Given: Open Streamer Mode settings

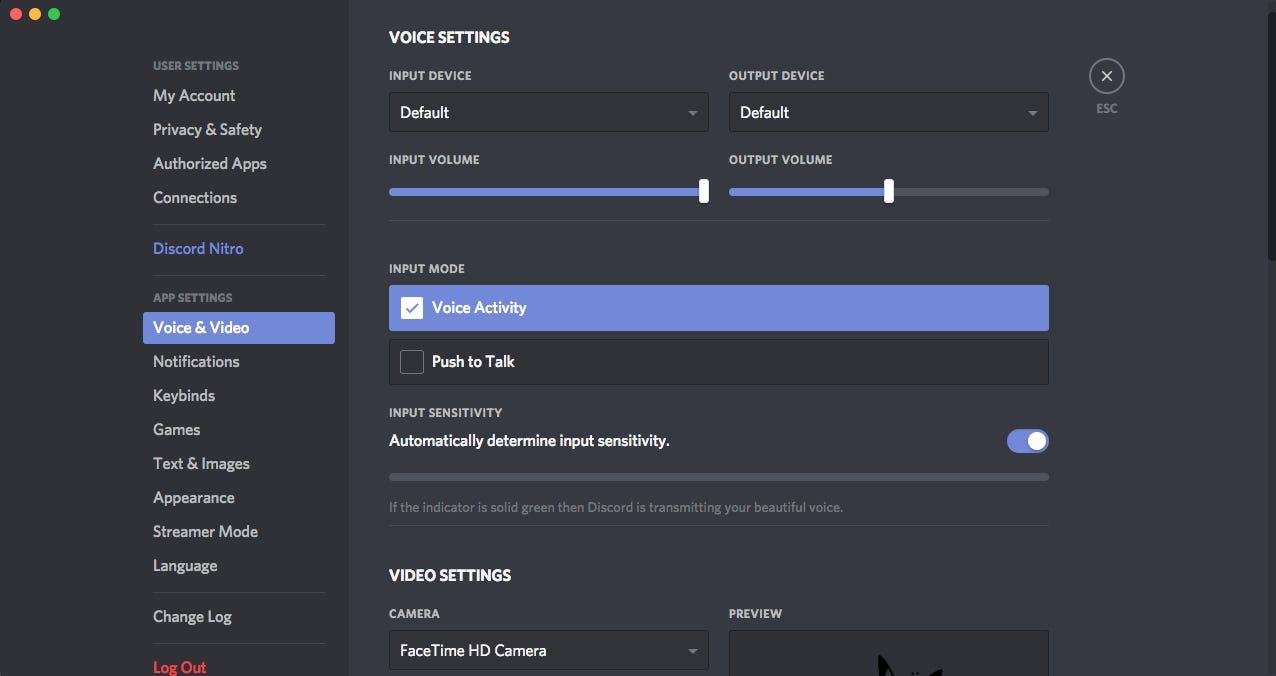Looking at the screenshot, I should pos(205,532).
